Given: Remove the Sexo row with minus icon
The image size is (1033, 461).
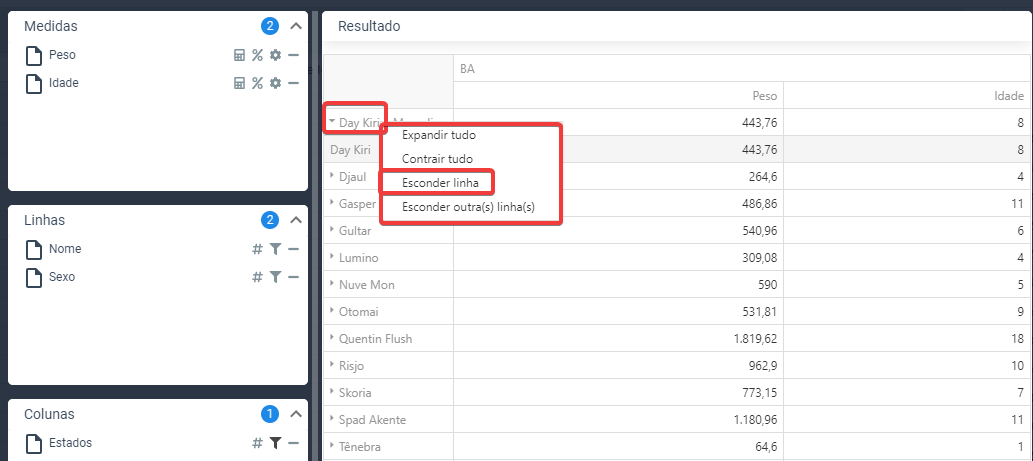Looking at the screenshot, I should [x=294, y=277].
